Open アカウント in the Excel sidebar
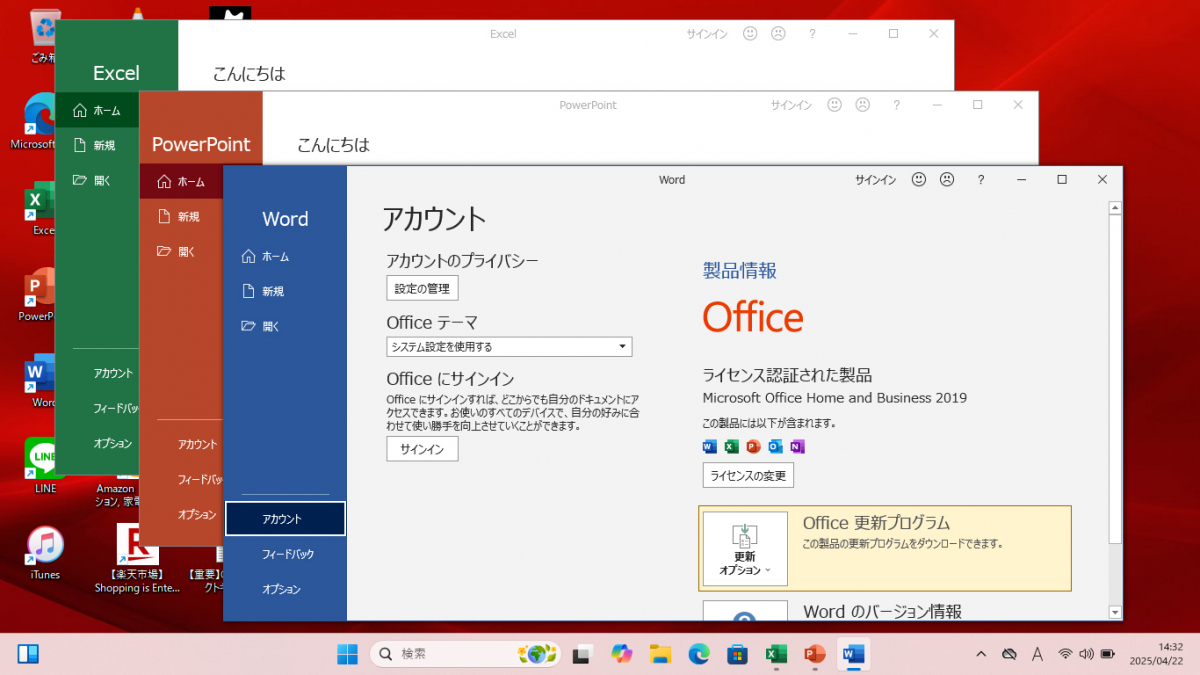1200x675 pixels. [113, 373]
